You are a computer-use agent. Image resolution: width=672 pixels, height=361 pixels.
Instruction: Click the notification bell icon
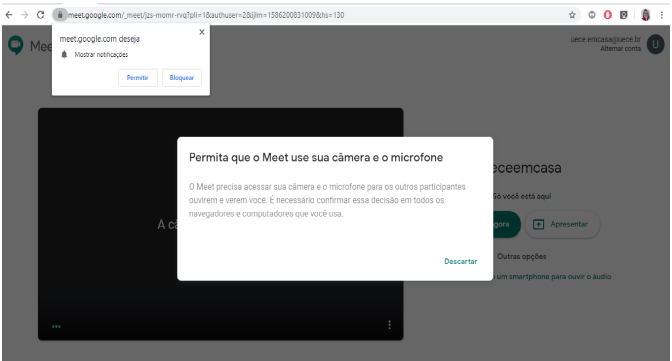click(x=64, y=54)
